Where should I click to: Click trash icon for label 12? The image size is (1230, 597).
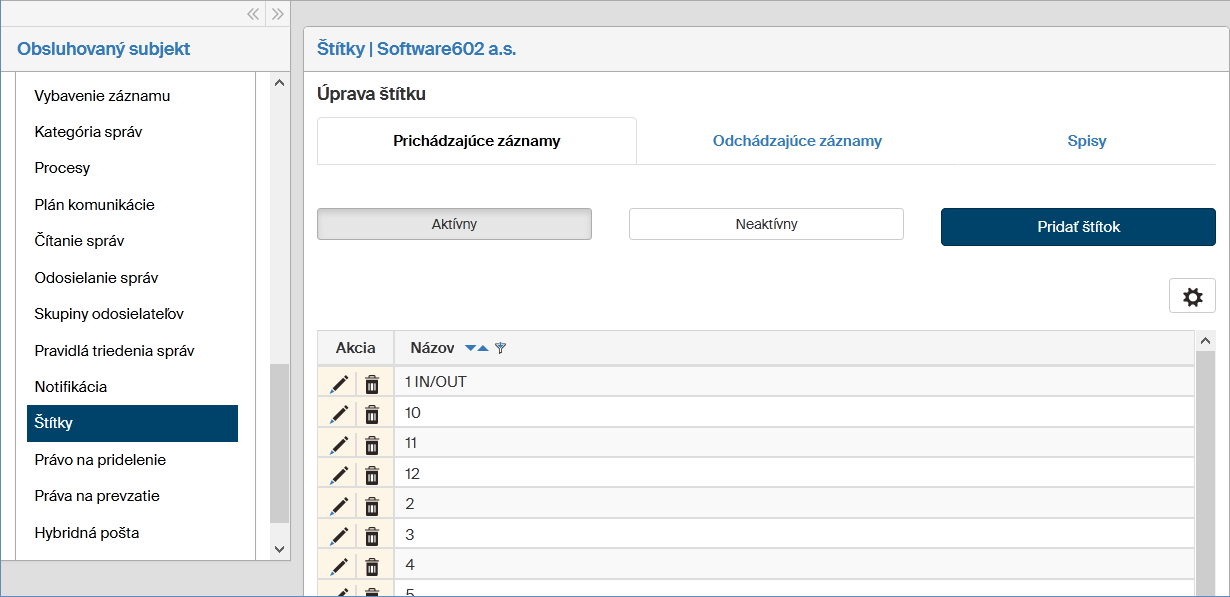[372, 475]
